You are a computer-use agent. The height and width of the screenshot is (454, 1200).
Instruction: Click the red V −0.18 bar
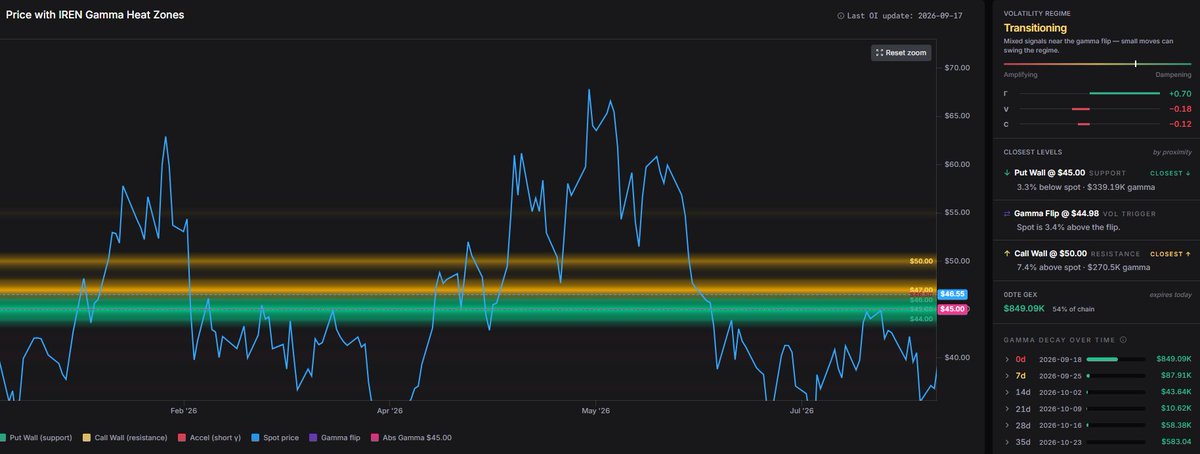point(1080,108)
